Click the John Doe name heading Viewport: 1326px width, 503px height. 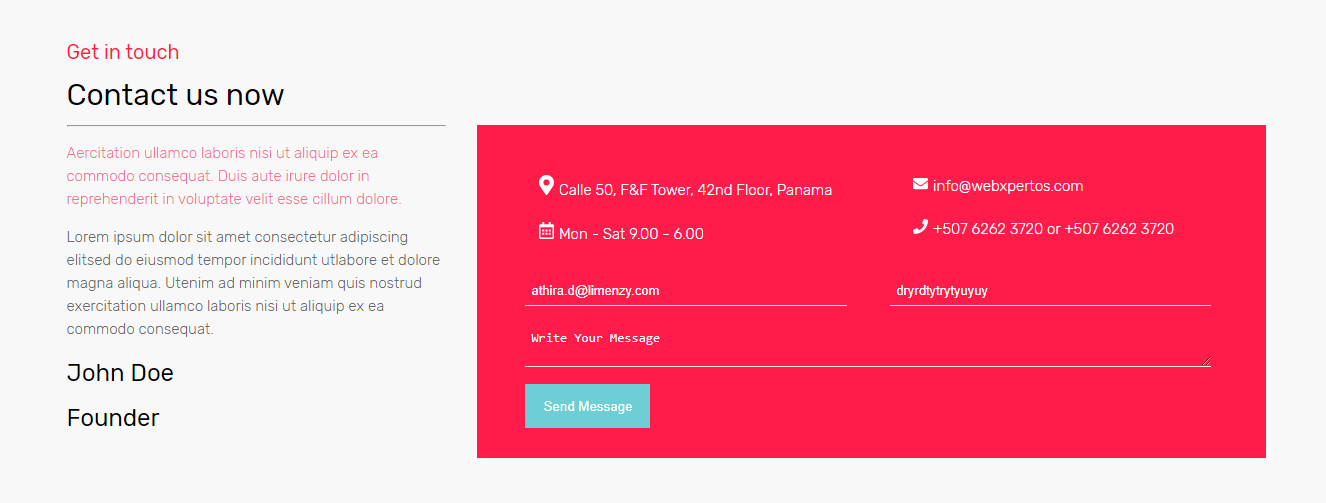coord(120,373)
